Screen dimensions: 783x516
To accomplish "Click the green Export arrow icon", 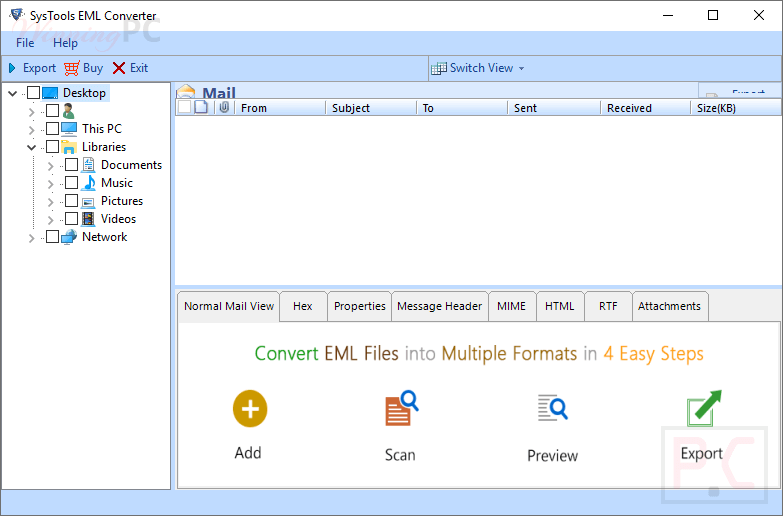I will 704,409.
